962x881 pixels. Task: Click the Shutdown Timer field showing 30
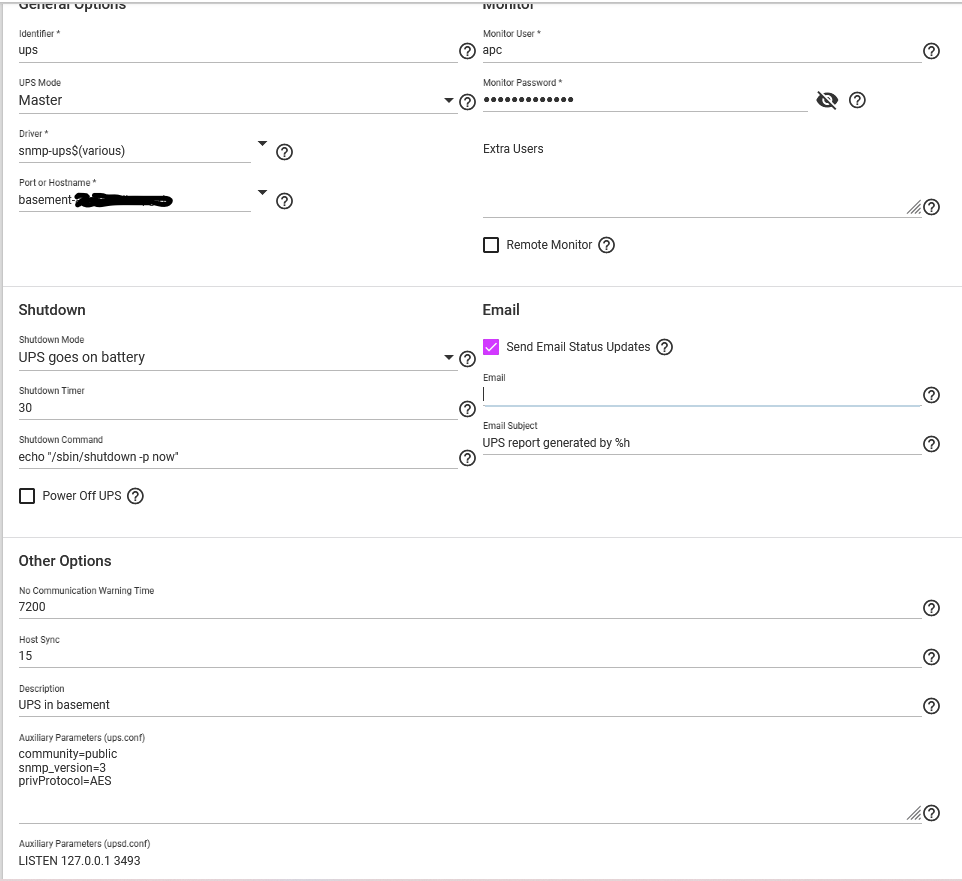238,409
